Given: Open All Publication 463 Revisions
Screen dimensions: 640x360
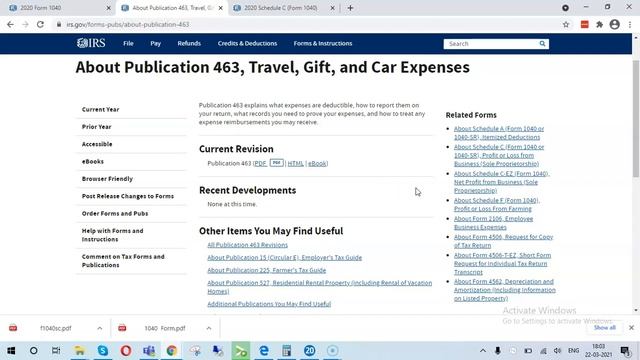Looking at the screenshot, I should coord(247,245).
